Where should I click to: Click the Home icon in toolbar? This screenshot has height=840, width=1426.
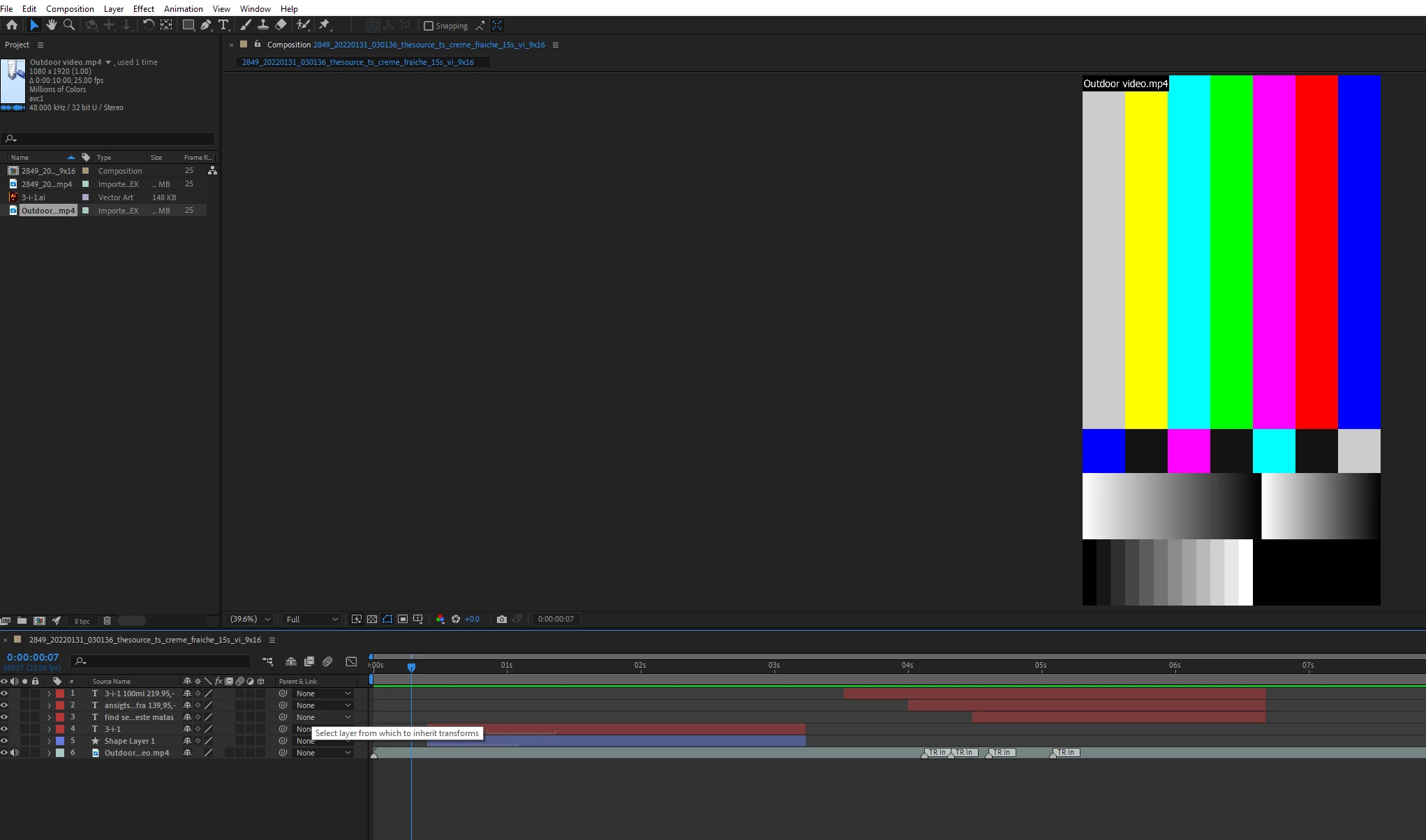point(12,25)
